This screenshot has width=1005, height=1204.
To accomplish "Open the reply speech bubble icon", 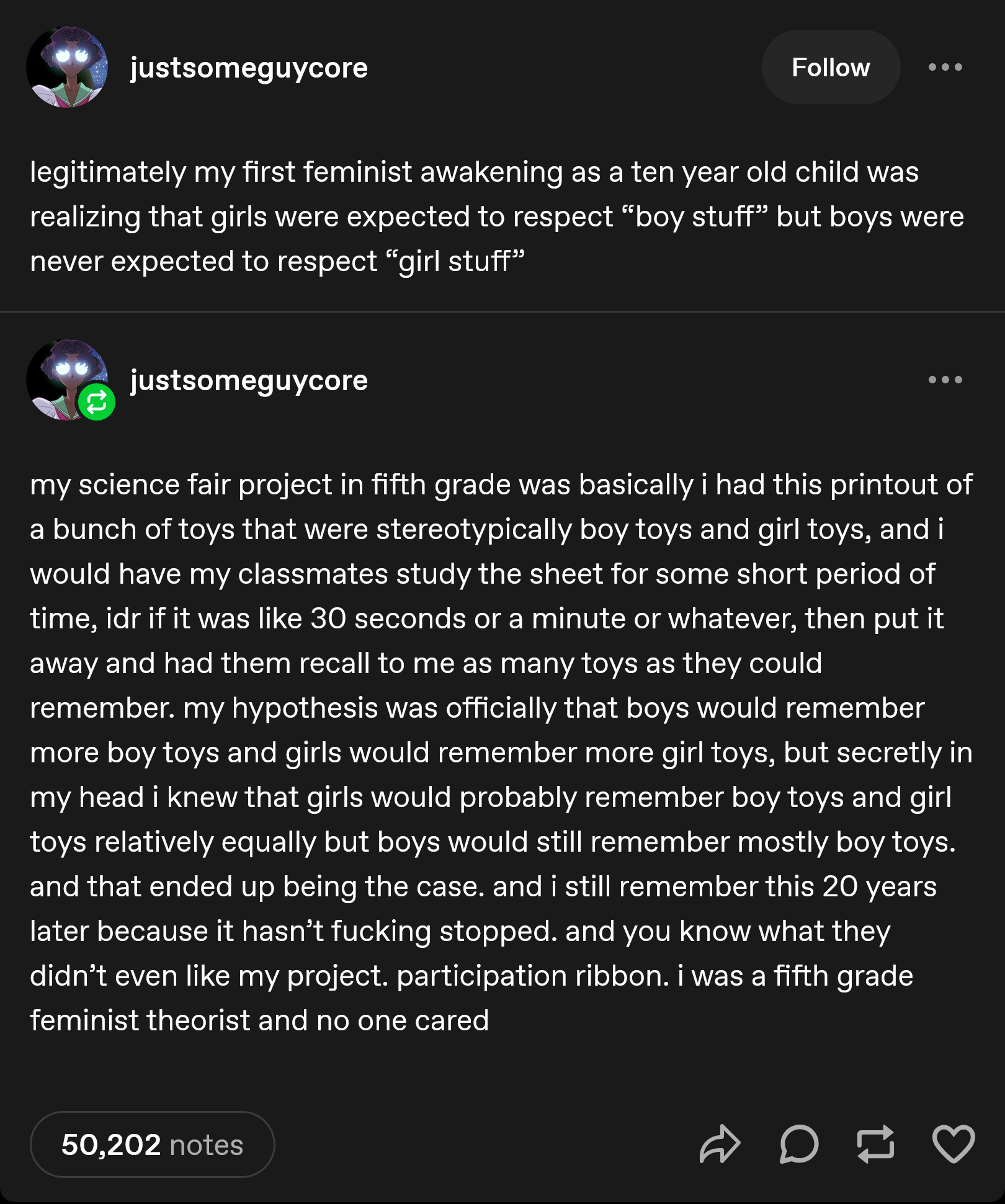I will [x=799, y=1144].
